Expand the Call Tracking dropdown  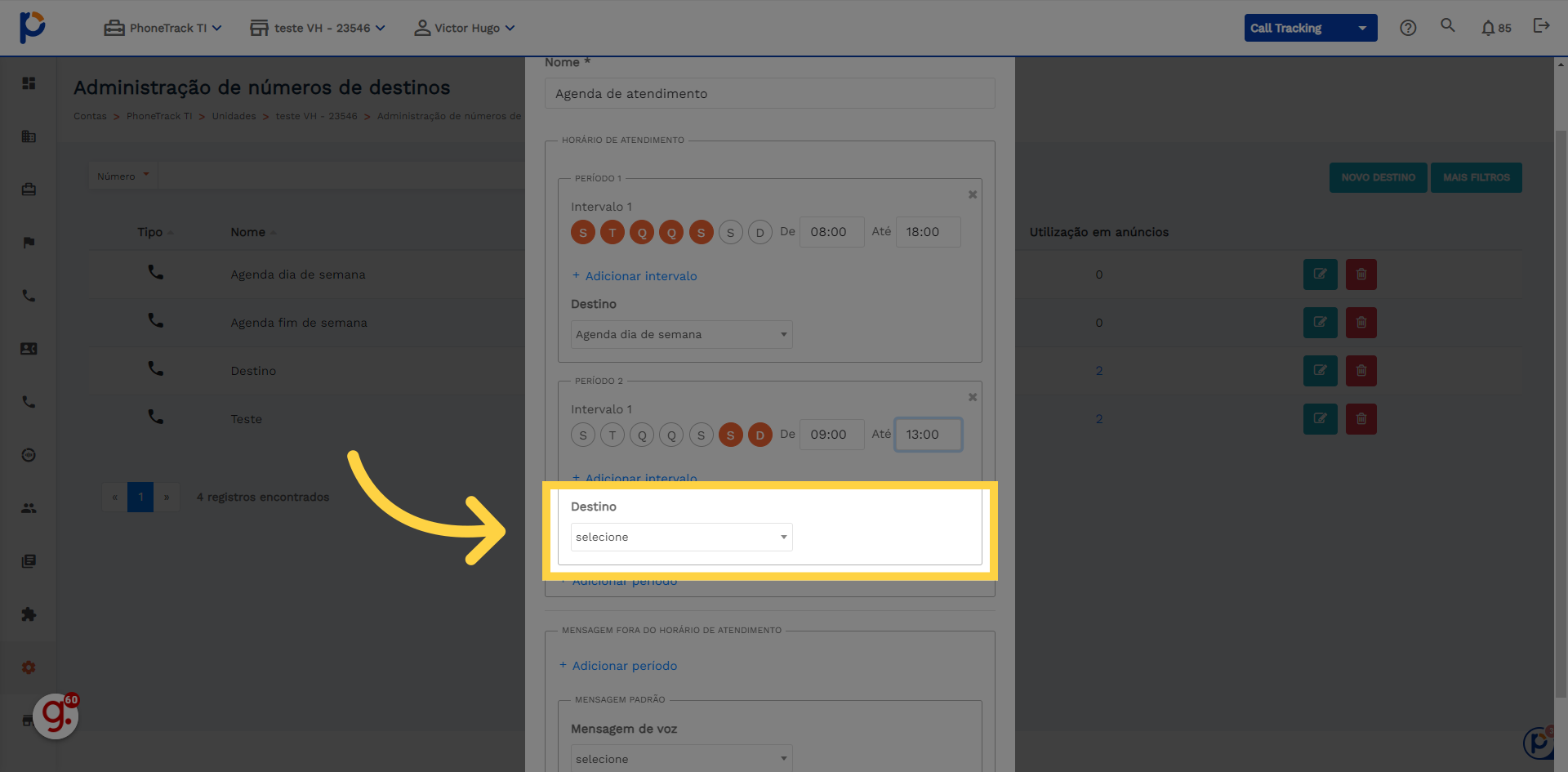[x=1311, y=28]
